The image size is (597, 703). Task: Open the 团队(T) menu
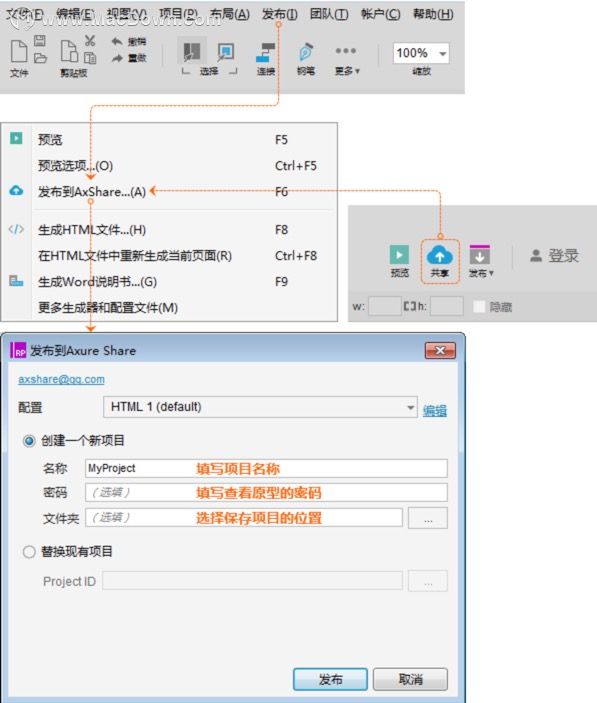(329, 14)
